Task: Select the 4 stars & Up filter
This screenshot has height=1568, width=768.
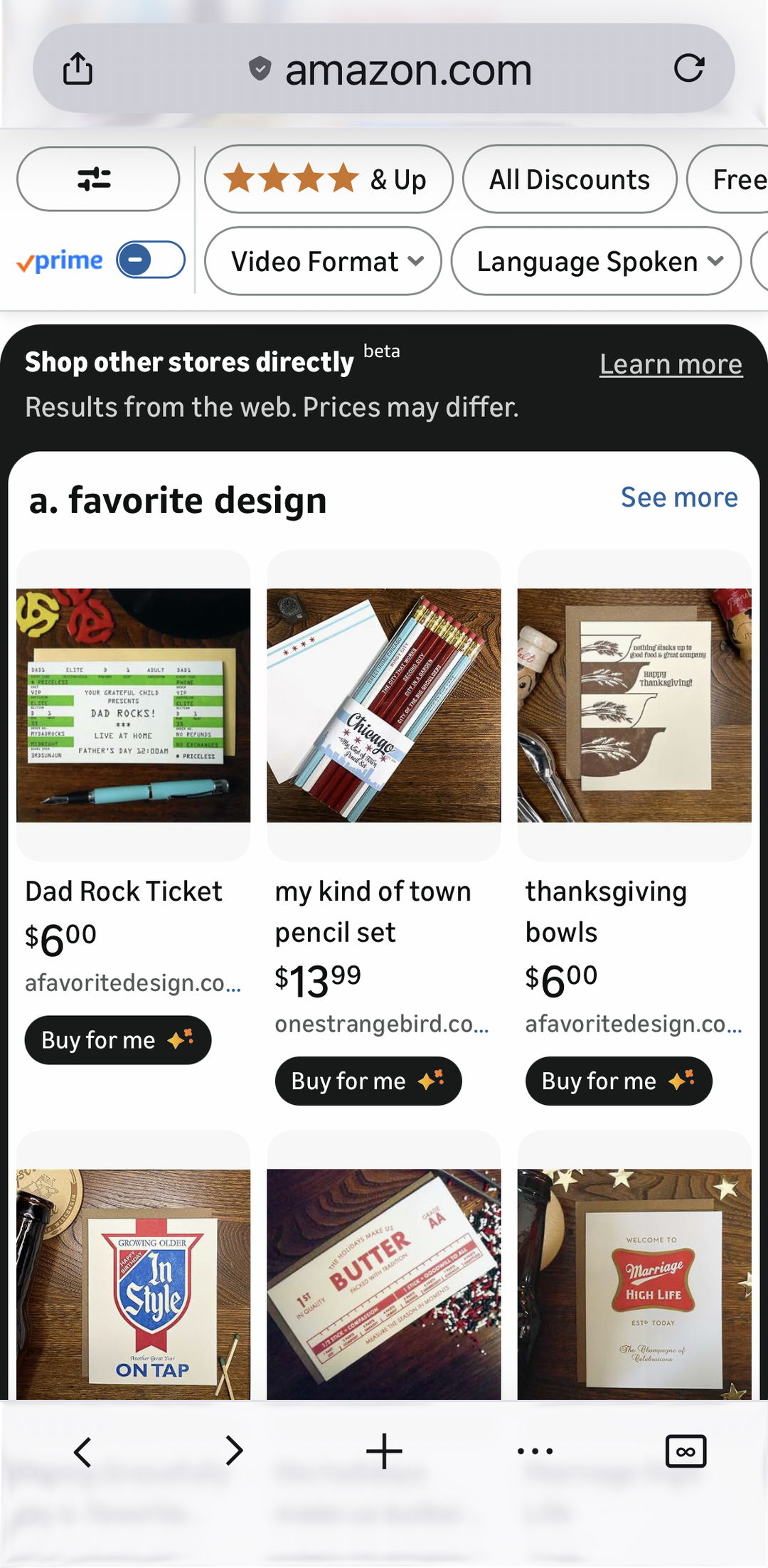Action: 327,179
